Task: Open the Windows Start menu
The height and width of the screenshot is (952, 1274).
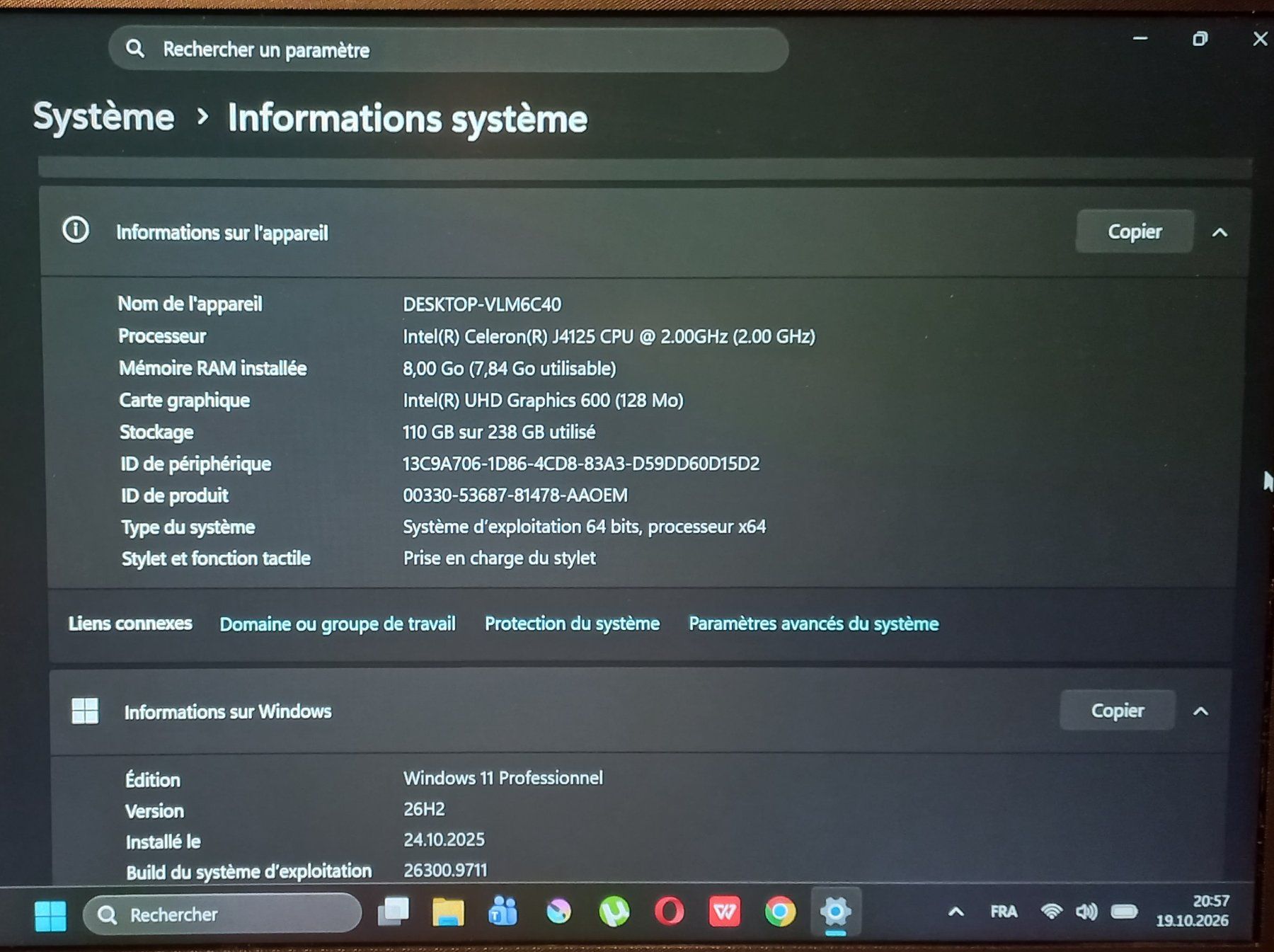Action: 50,915
